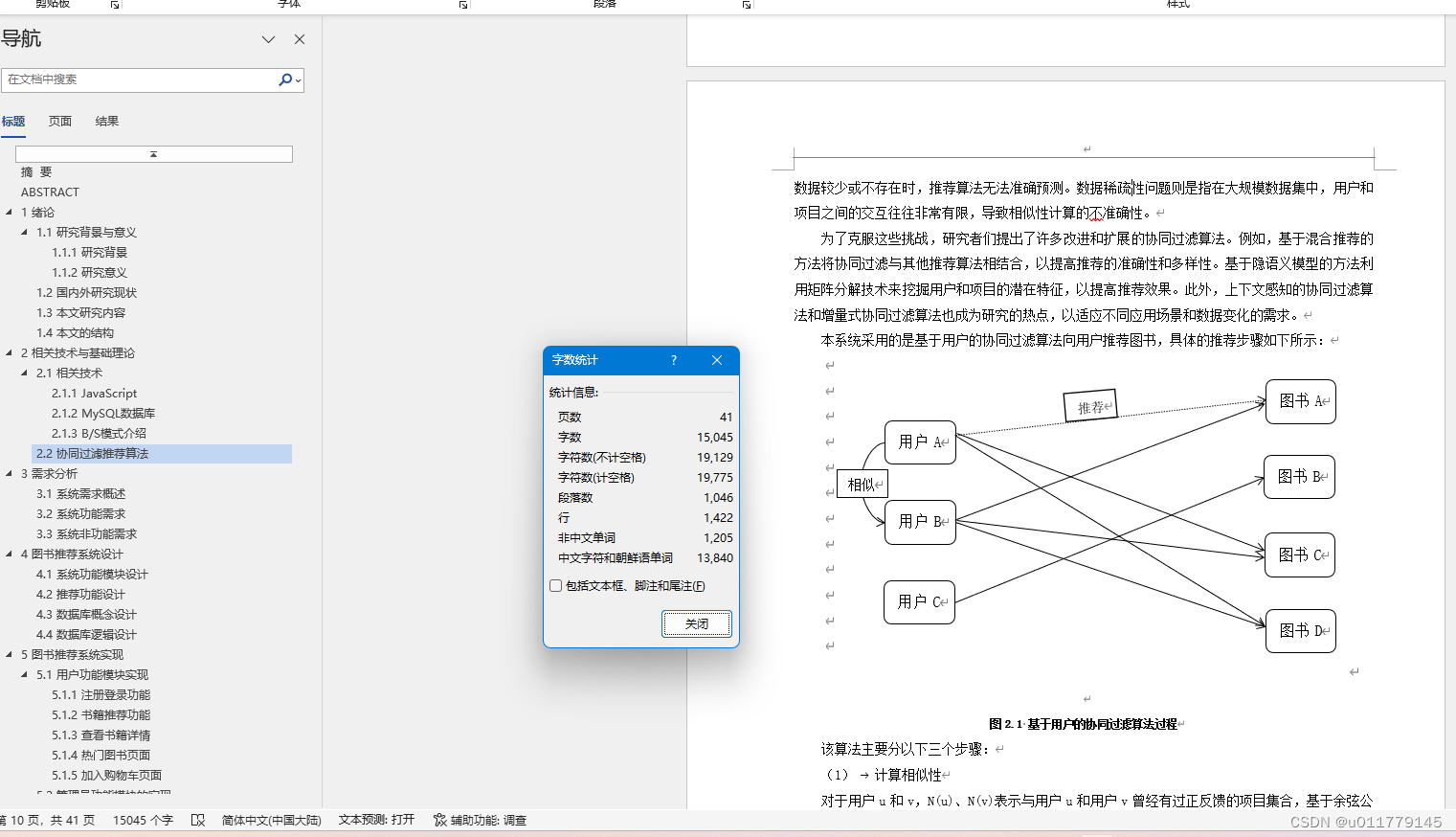Switch to the 结果 tab
Screen dimensions: 1456x837
coord(107,122)
